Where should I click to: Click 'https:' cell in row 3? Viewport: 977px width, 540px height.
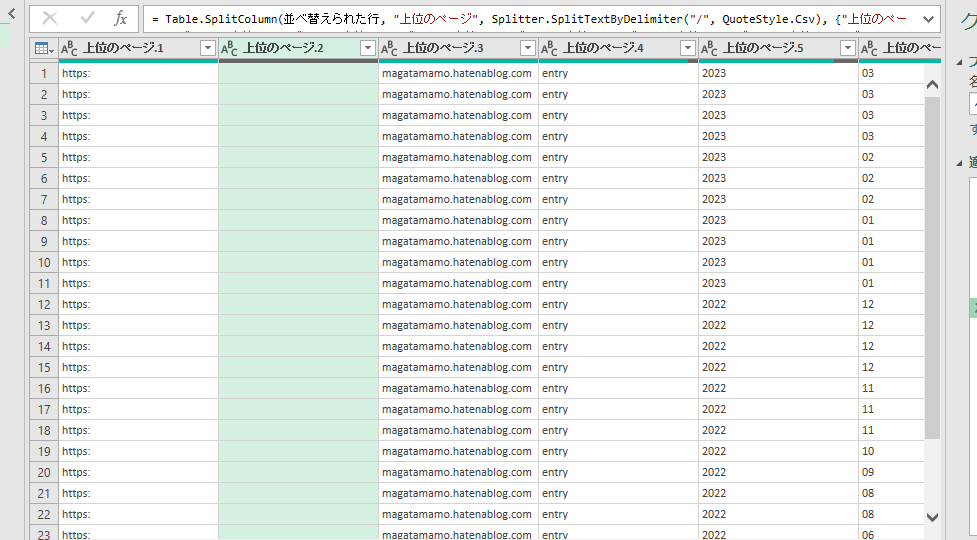tap(138, 115)
